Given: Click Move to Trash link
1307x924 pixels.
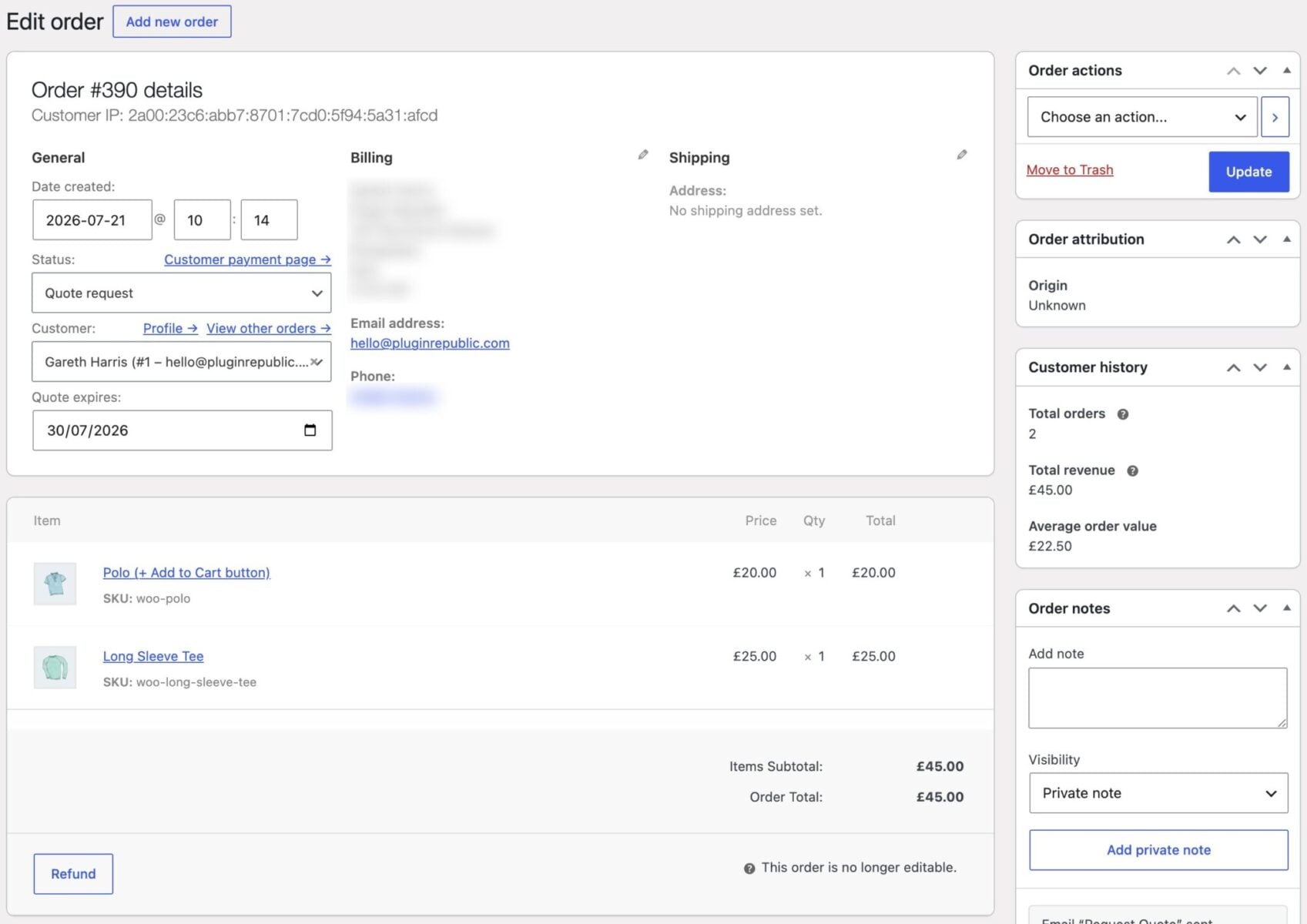Looking at the screenshot, I should (x=1070, y=170).
